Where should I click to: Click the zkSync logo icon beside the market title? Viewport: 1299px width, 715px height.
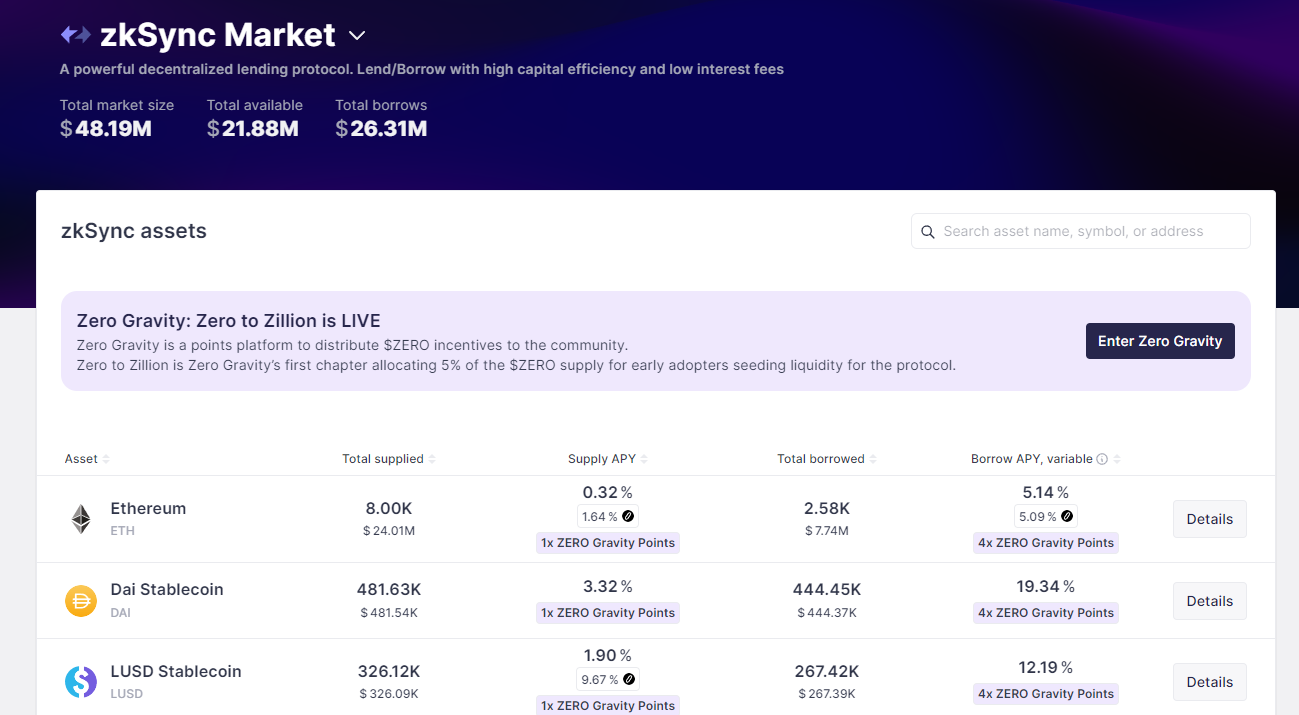point(76,35)
